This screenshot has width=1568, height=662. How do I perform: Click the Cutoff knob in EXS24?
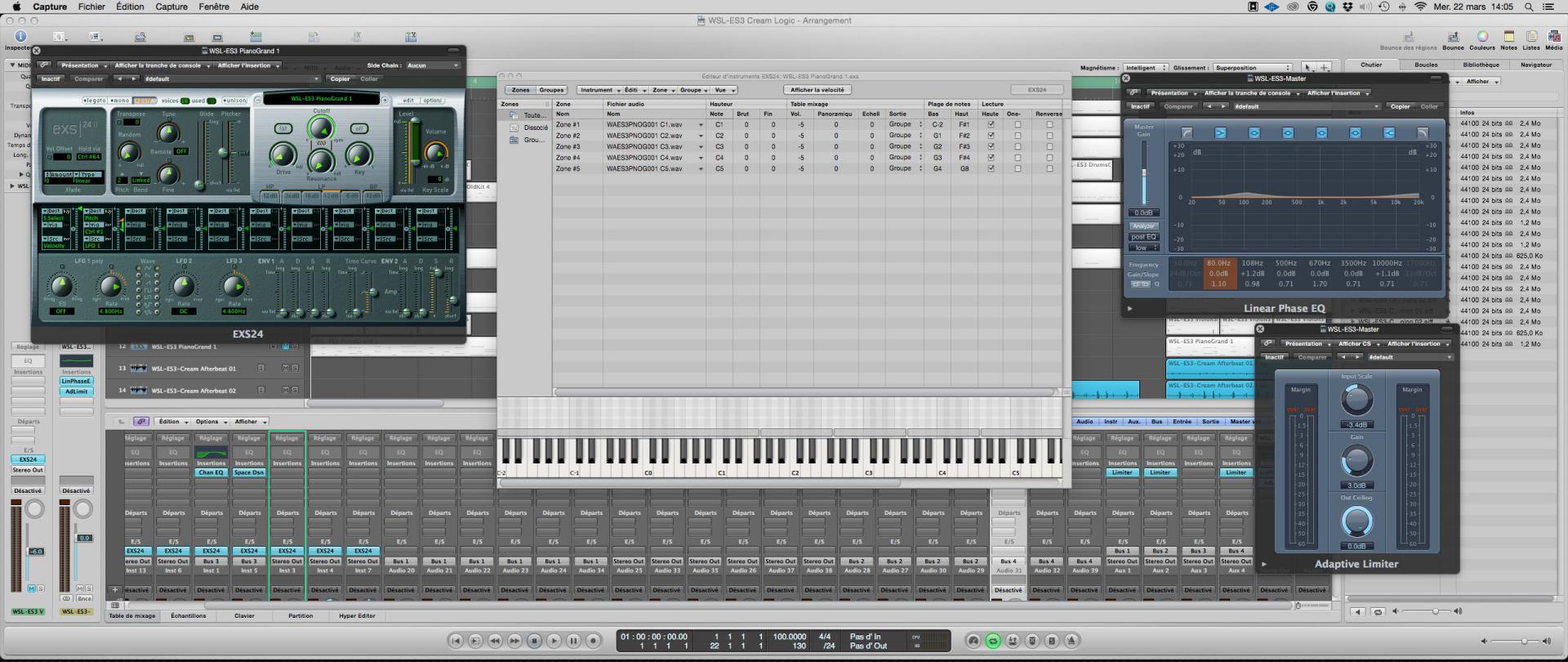(321, 128)
